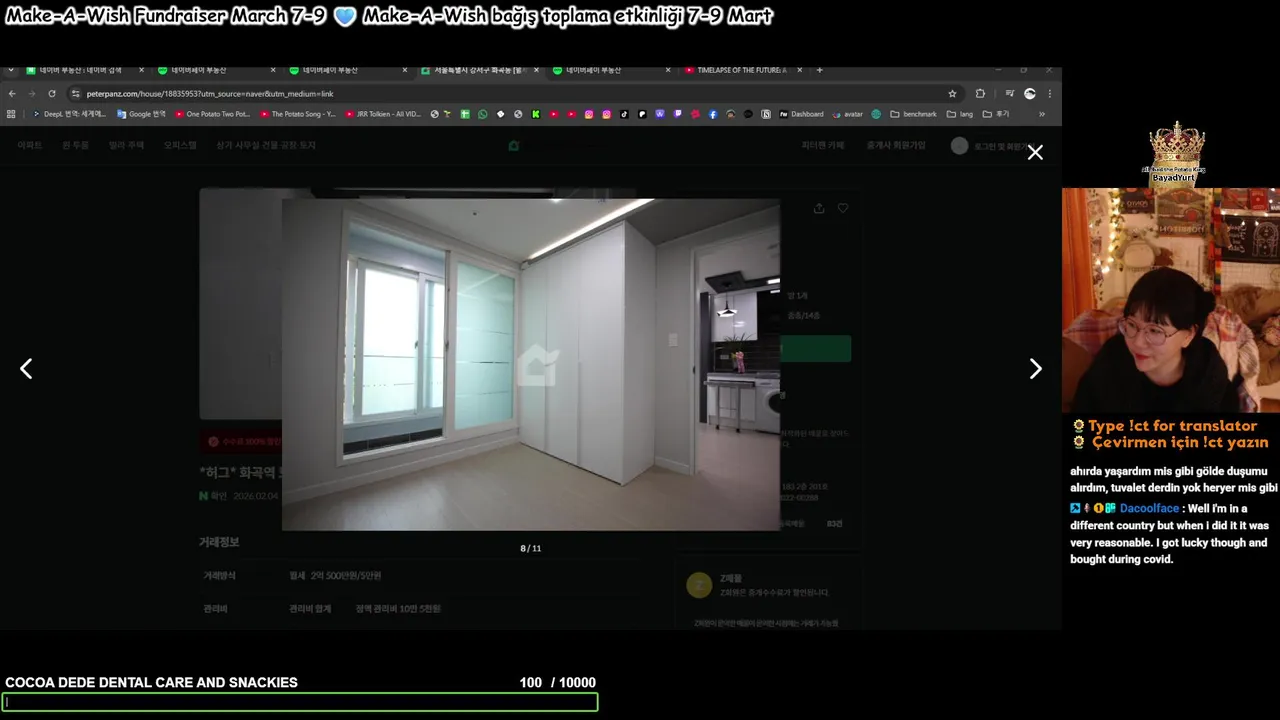The width and height of the screenshot is (1280, 720).
Task: Select the 빌라 주택 site menu item
Action: click(126, 146)
